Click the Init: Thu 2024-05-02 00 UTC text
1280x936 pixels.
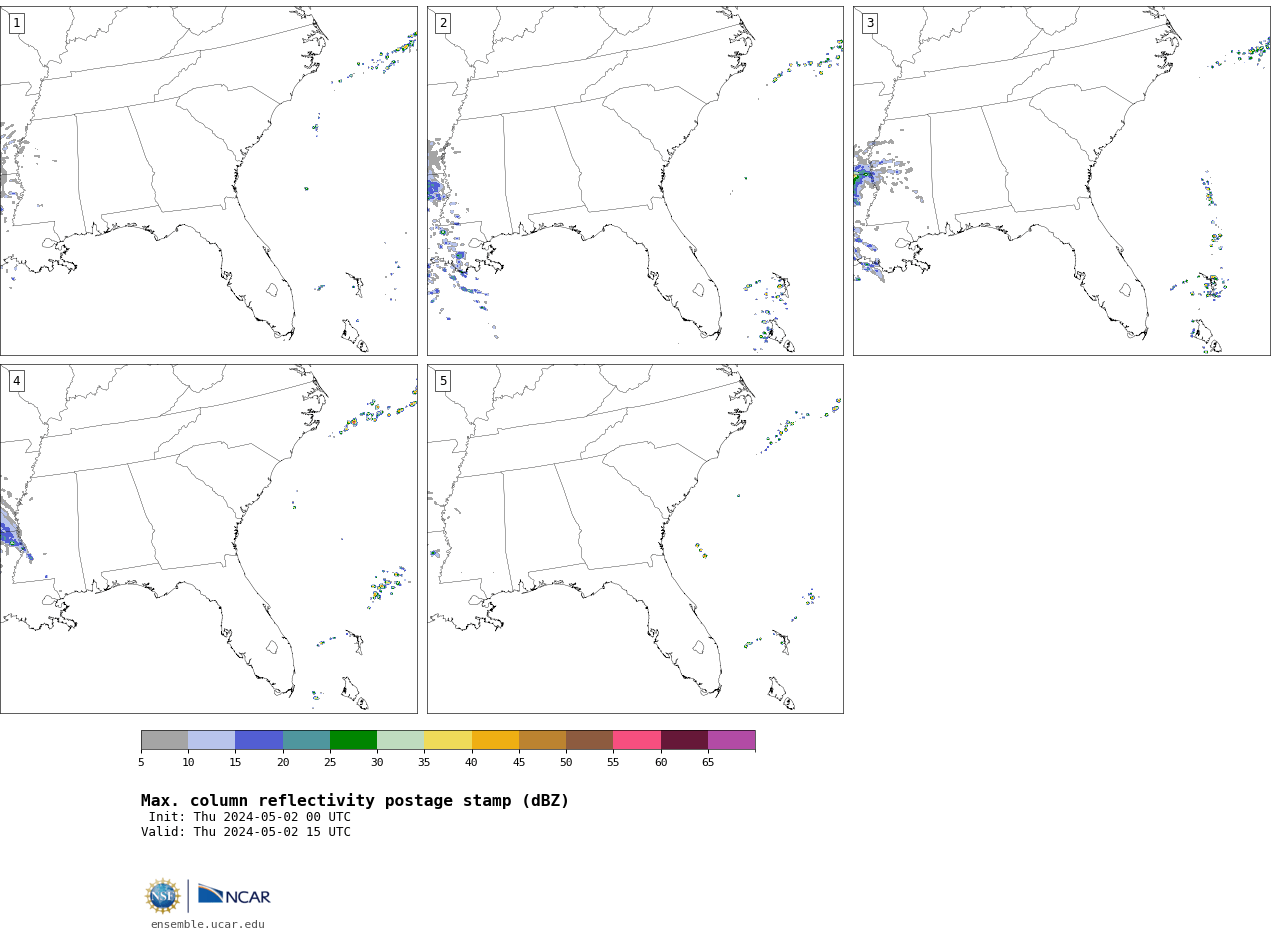tap(250, 817)
